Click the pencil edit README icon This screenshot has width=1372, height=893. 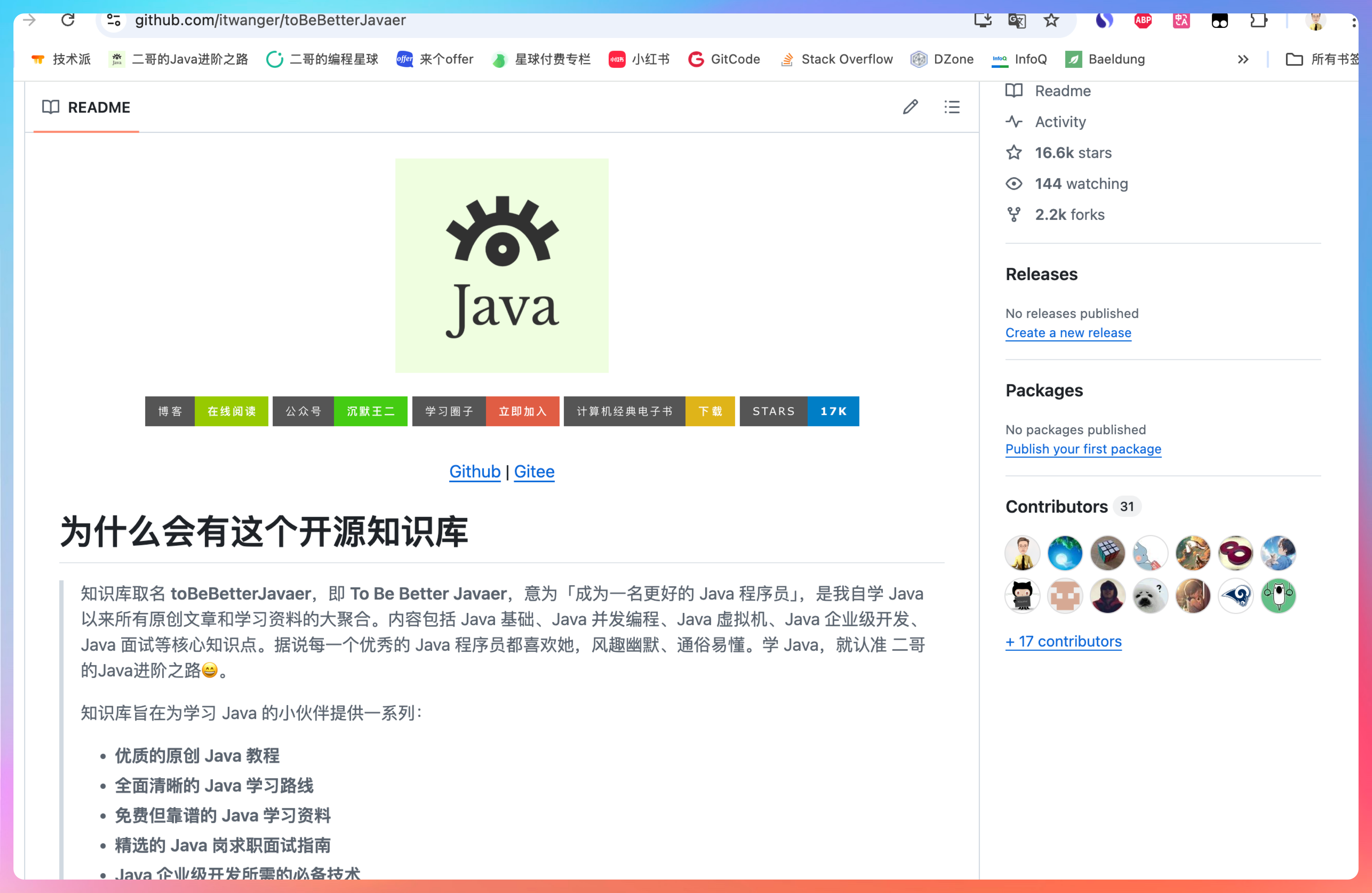click(x=910, y=107)
